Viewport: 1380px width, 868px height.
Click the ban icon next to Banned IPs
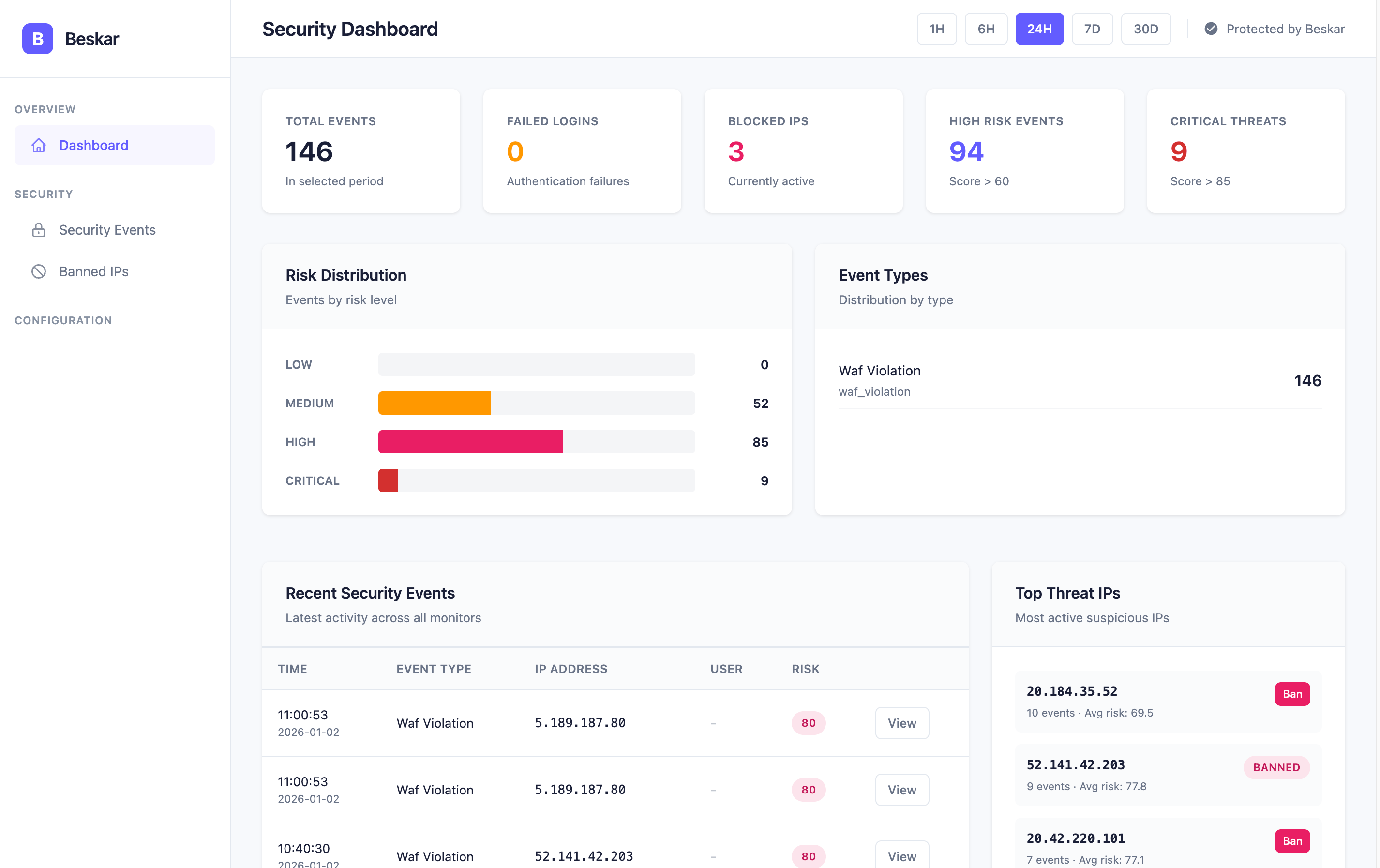[x=38, y=271]
